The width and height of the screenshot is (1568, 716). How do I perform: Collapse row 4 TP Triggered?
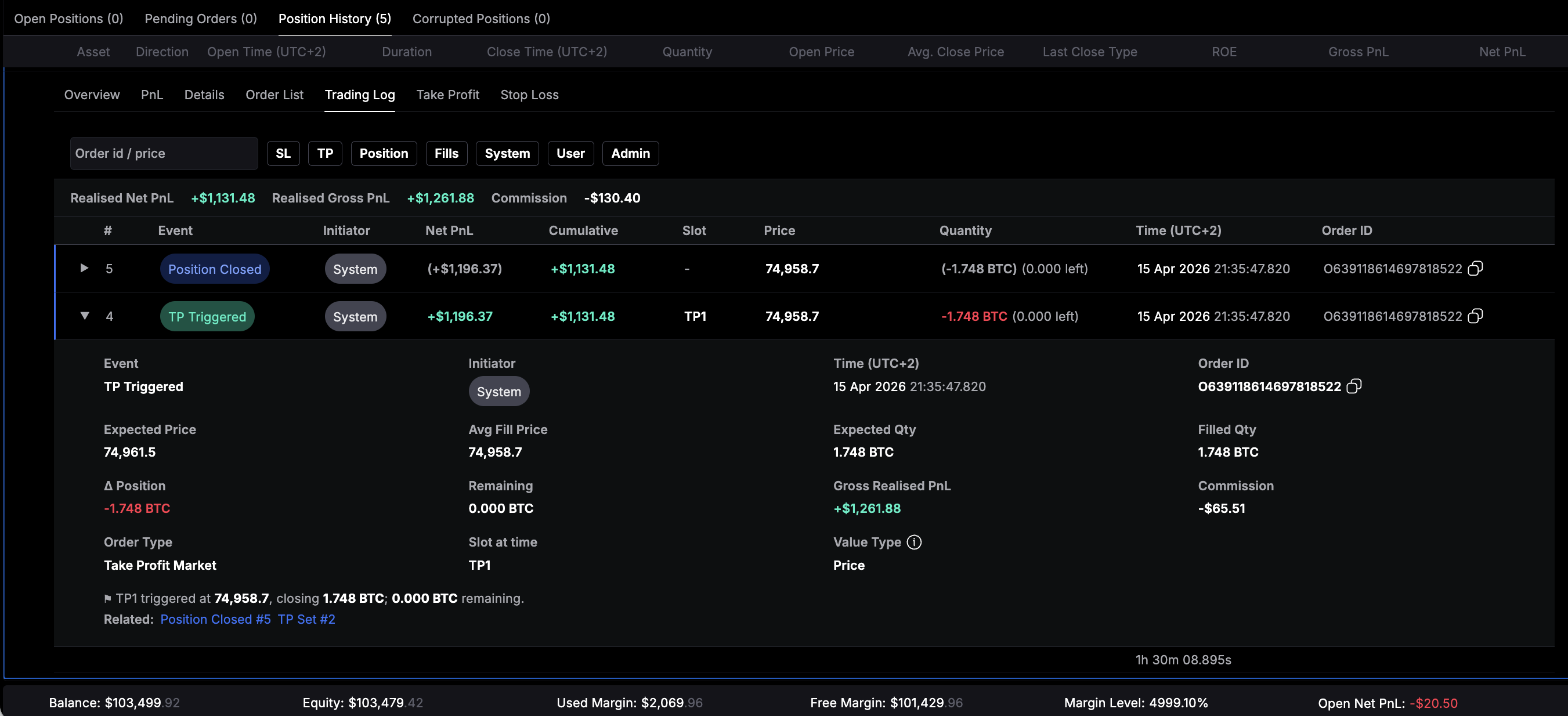(x=85, y=316)
